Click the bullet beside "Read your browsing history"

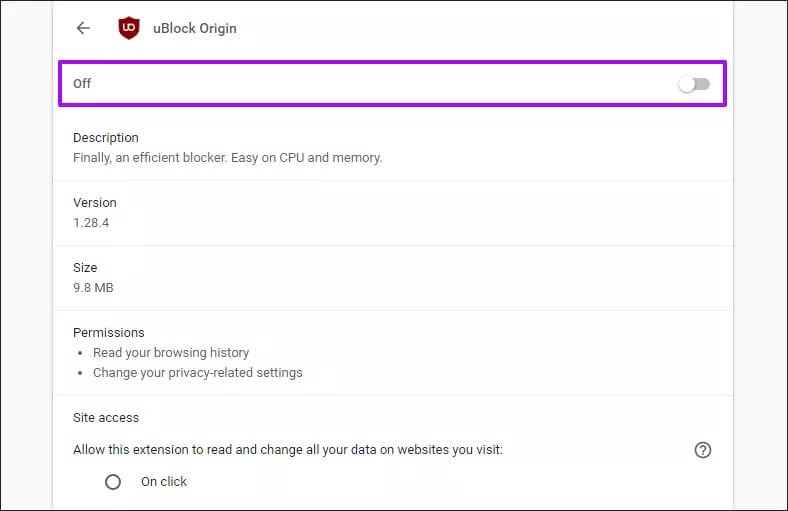click(79, 353)
